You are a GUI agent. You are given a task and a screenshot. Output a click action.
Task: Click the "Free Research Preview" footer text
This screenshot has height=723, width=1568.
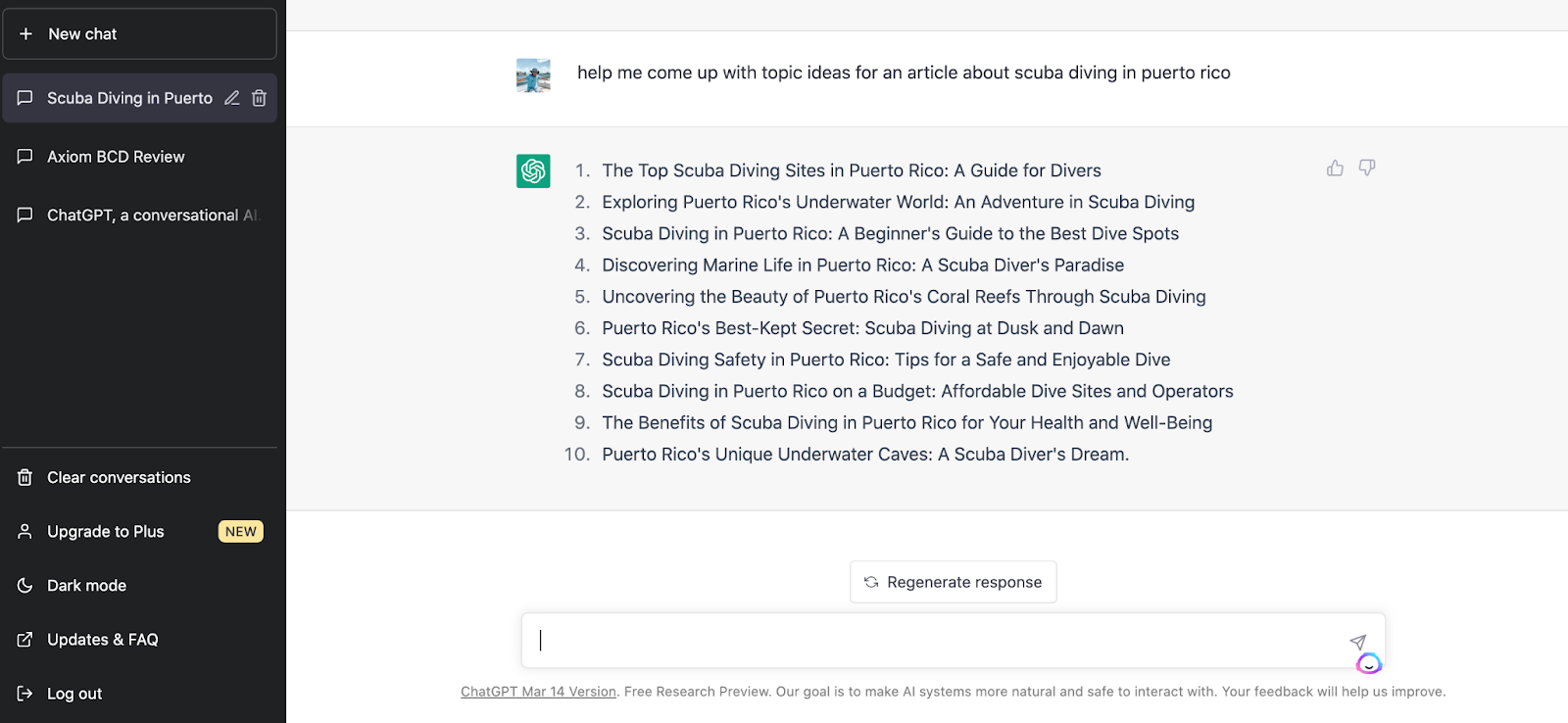pyautogui.click(x=696, y=692)
